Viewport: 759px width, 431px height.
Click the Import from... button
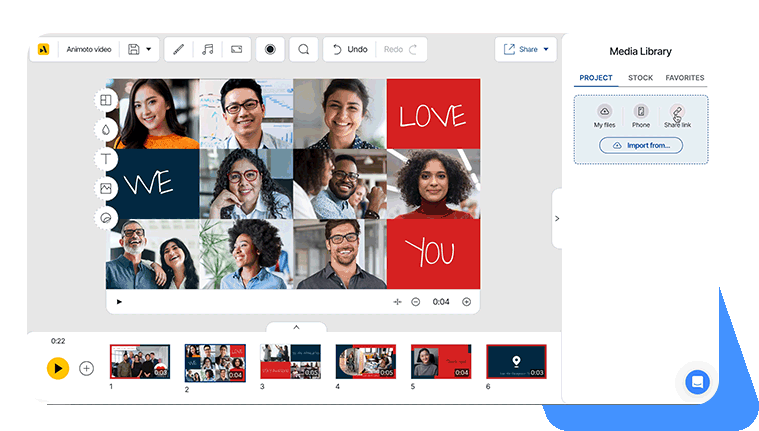pyautogui.click(x=641, y=145)
